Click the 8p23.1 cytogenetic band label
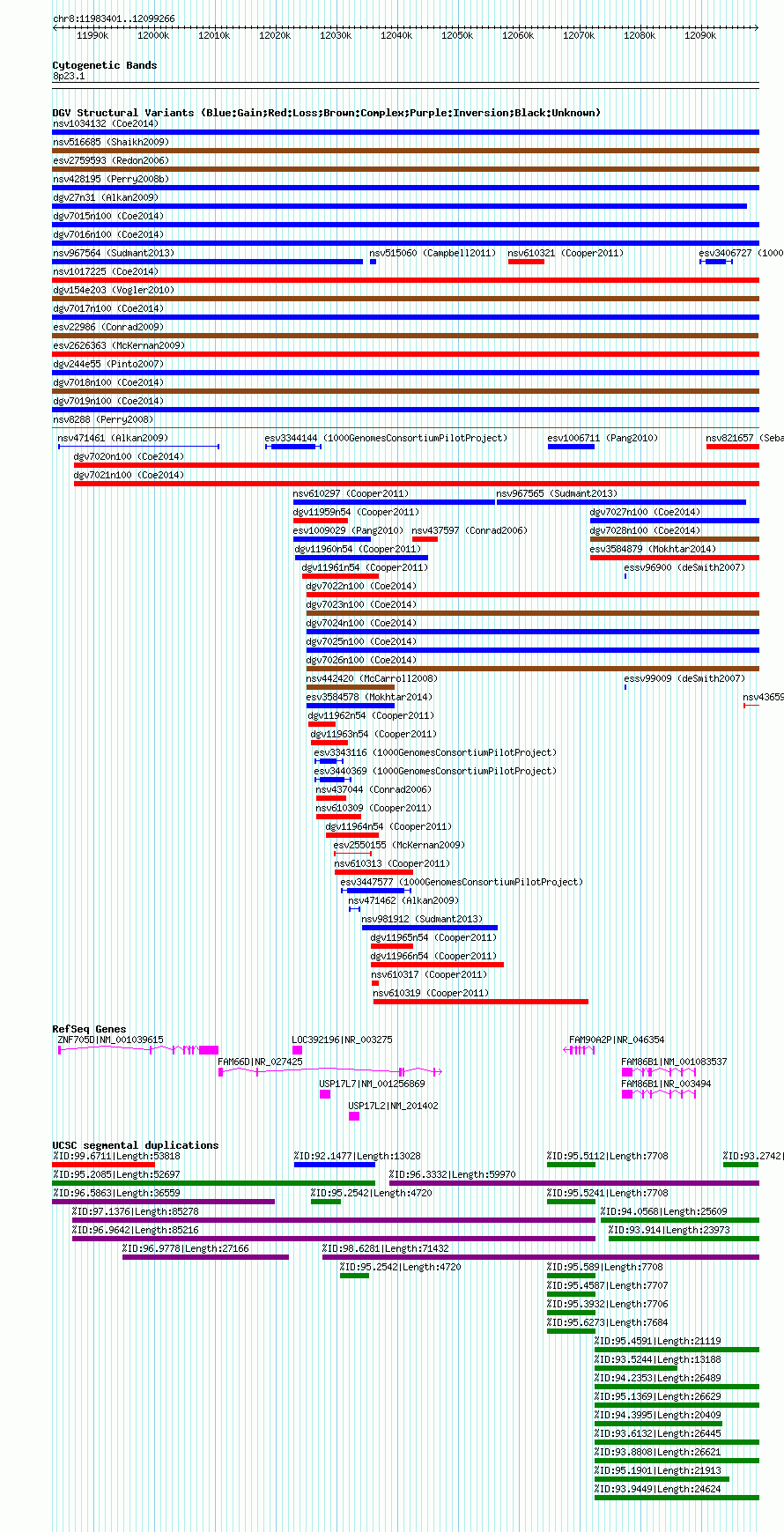Screen dimensions: 784x1532 pos(69,77)
